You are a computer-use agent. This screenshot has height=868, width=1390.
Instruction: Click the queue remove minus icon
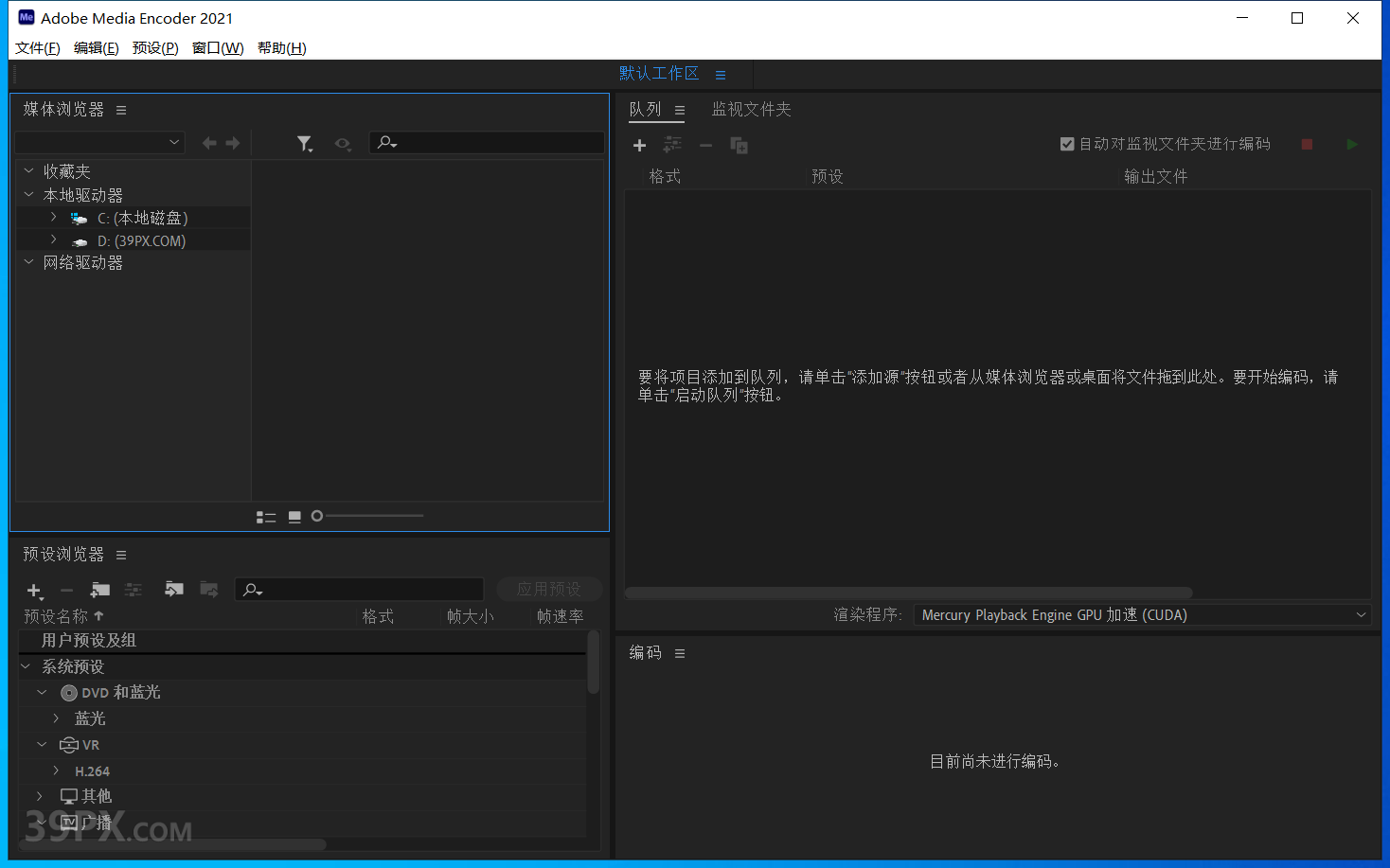[x=706, y=146]
